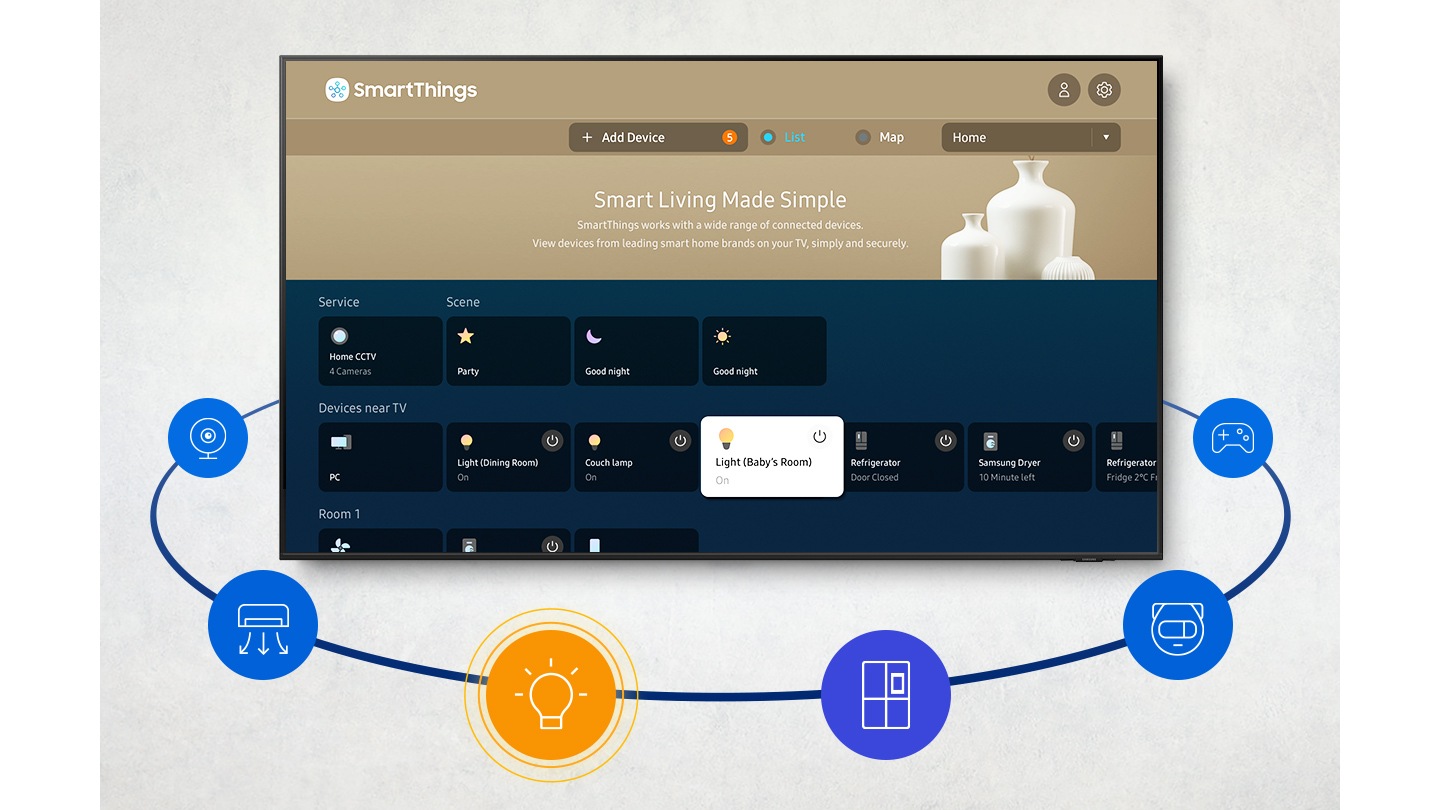
Task: Toggle power for Light (Dining Room)
Action: [552, 440]
